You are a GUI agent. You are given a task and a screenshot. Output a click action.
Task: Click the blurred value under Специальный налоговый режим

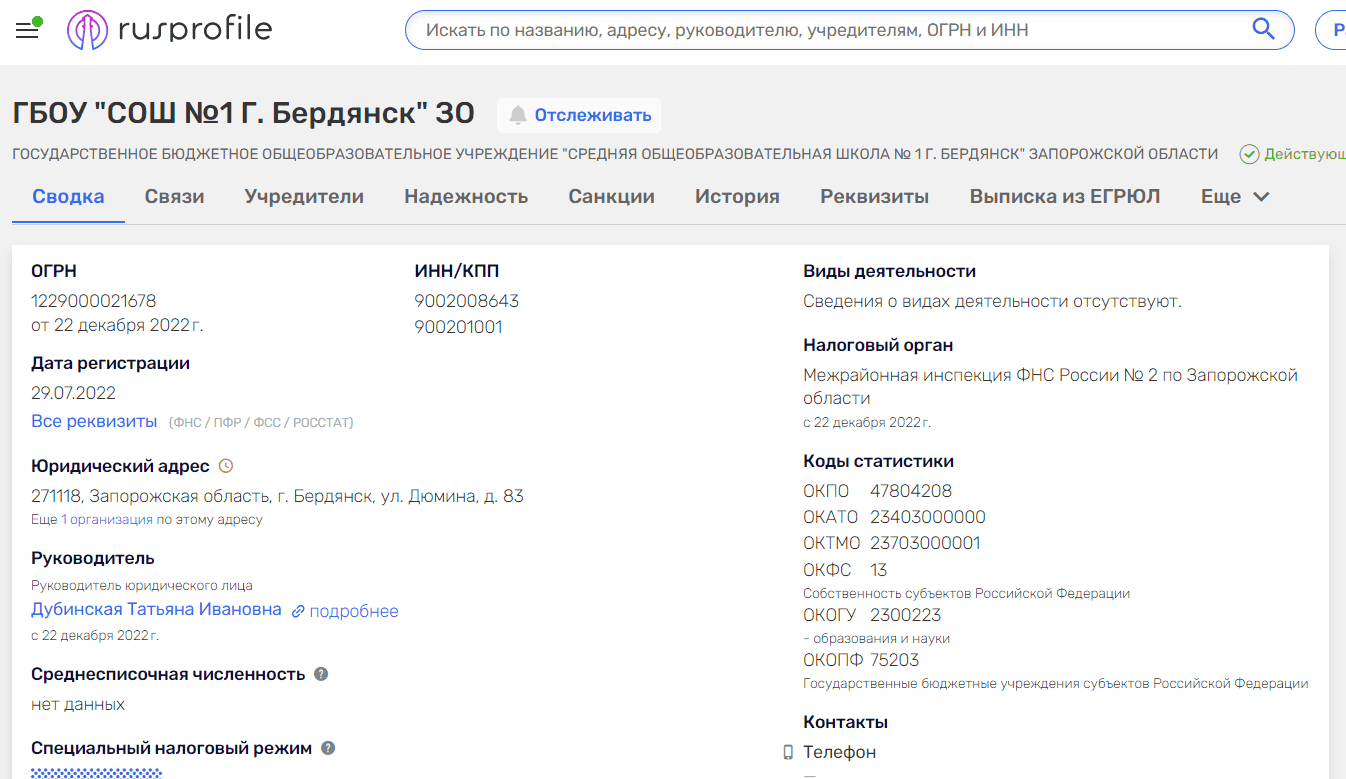coord(96,773)
